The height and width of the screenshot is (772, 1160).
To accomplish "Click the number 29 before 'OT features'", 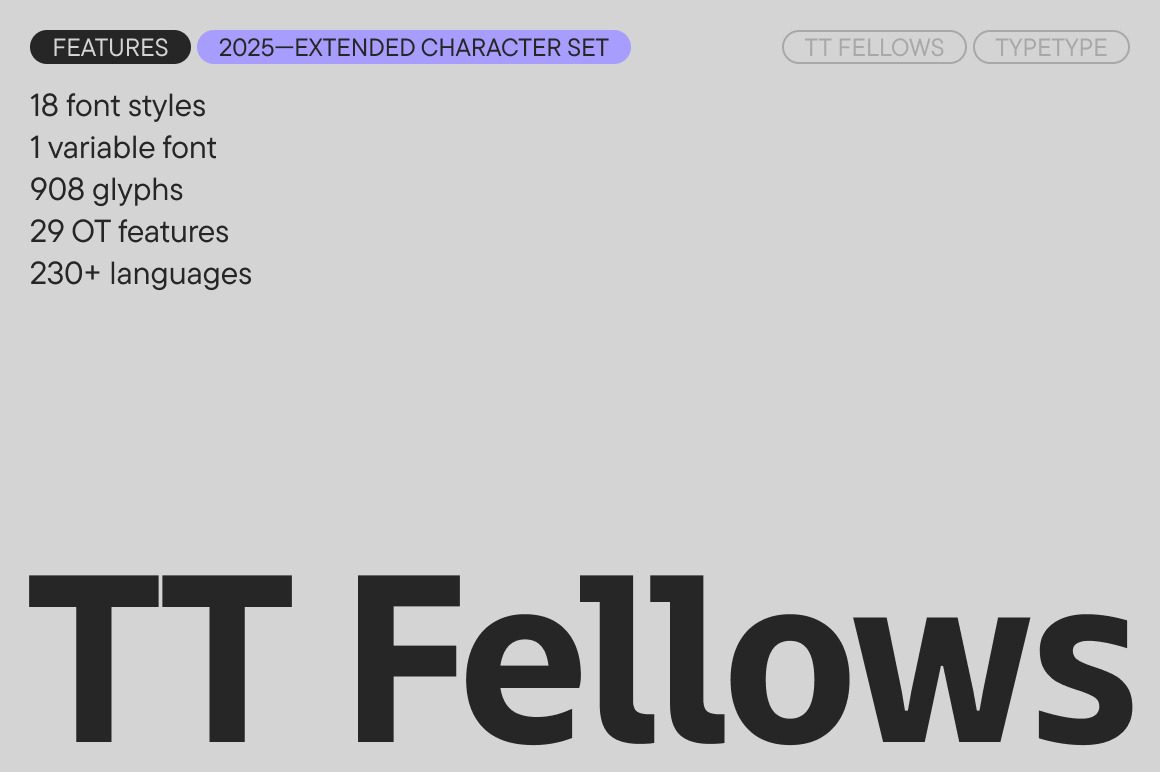I will click(x=47, y=232).
